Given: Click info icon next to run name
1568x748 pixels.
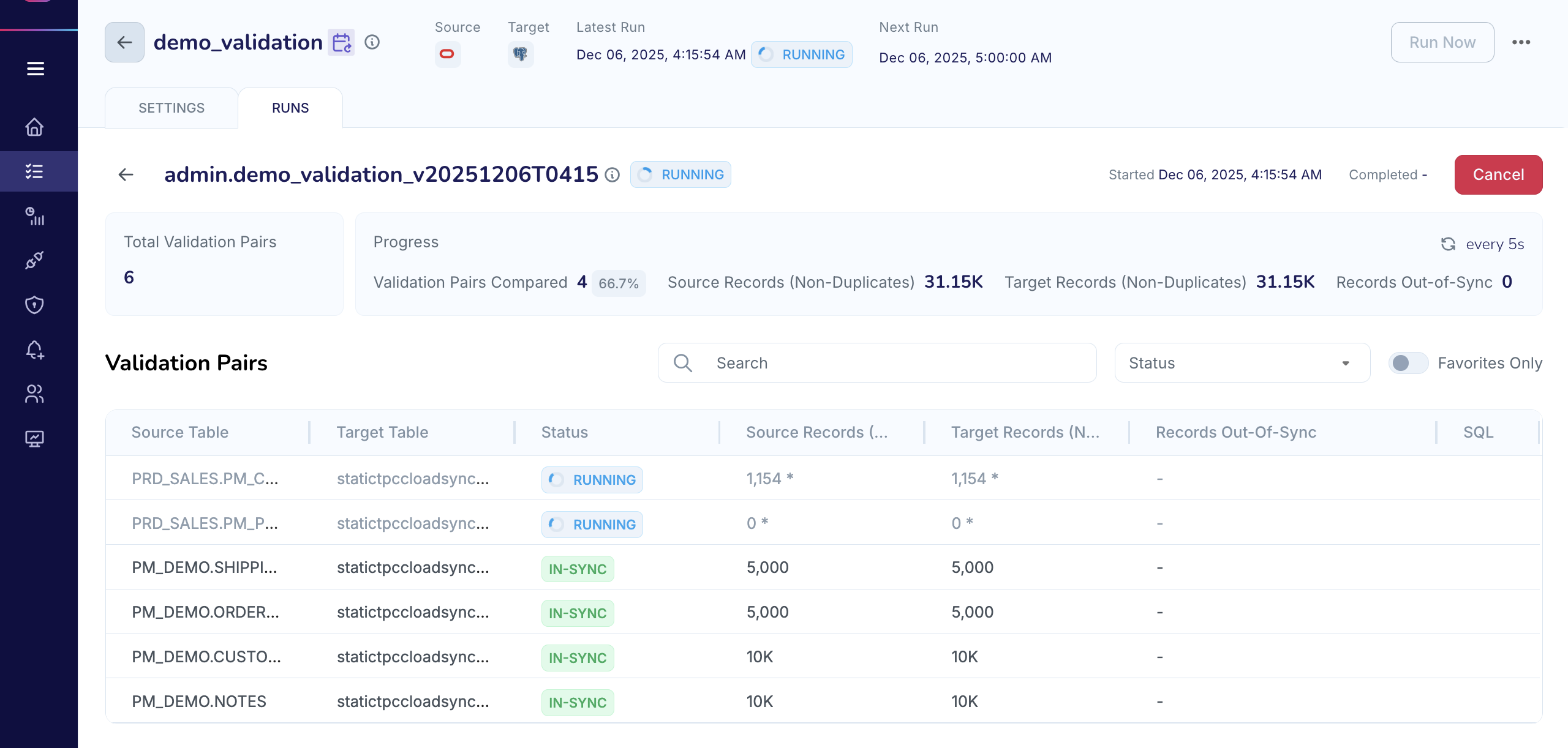Looking at the screenshot, I should tap(612, 175).
